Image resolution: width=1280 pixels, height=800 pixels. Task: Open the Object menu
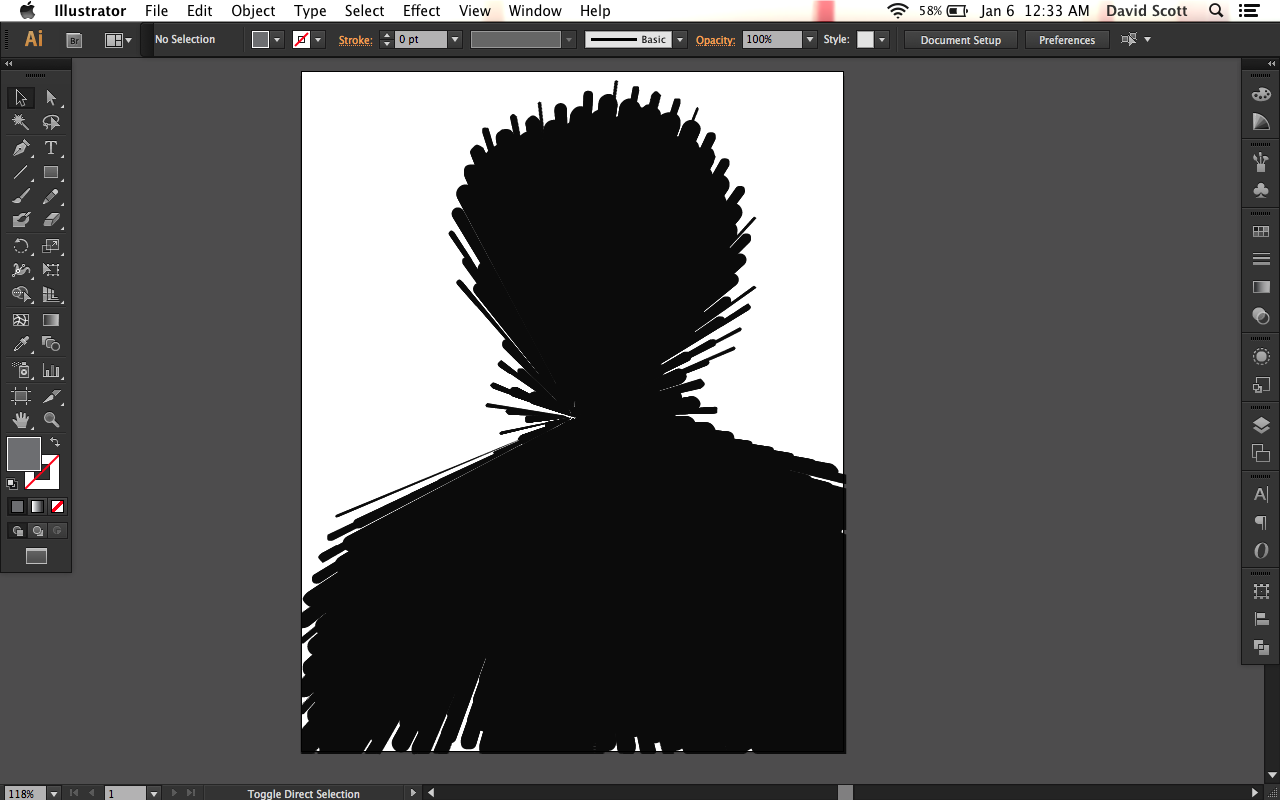click(253, 11)
